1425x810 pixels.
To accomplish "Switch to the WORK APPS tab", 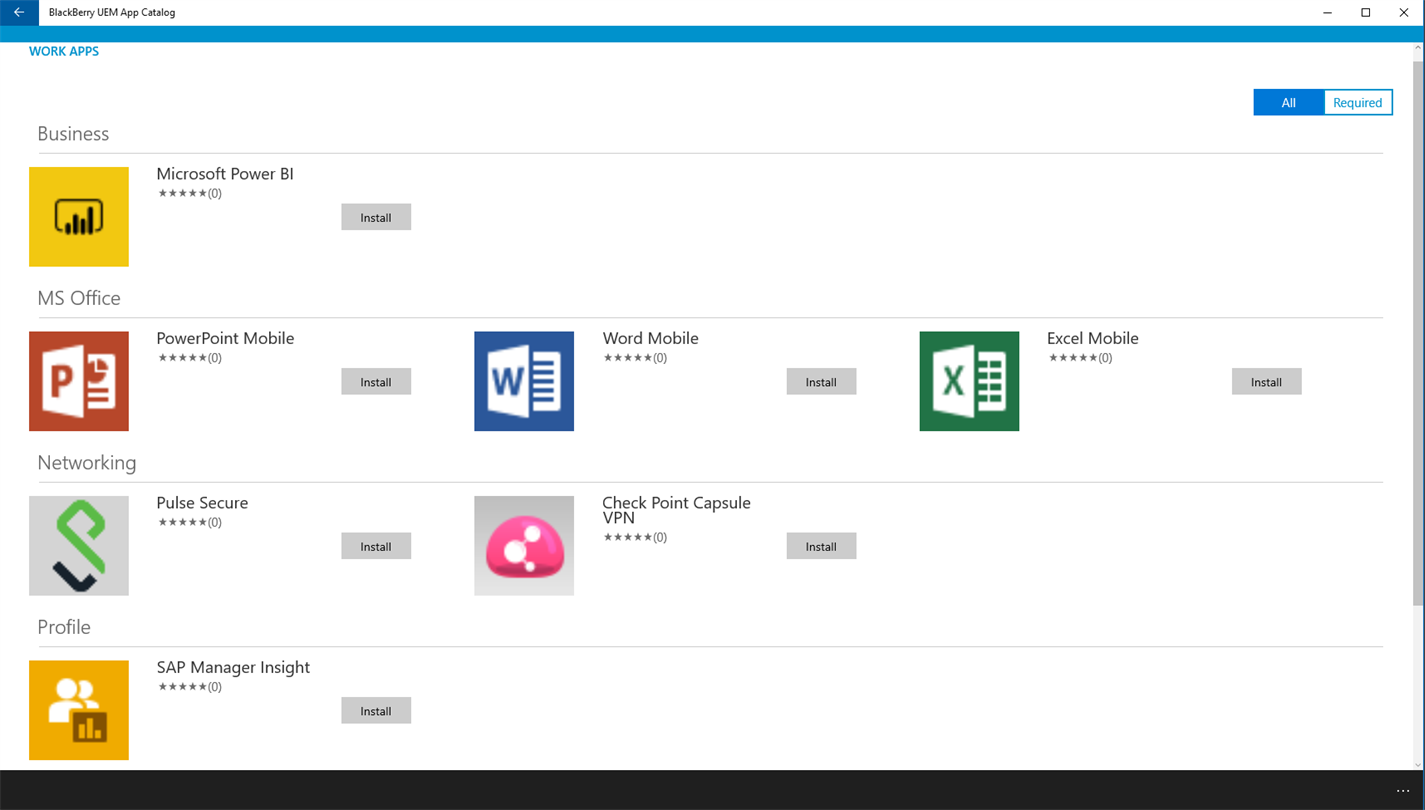I will tap(64, 51).
